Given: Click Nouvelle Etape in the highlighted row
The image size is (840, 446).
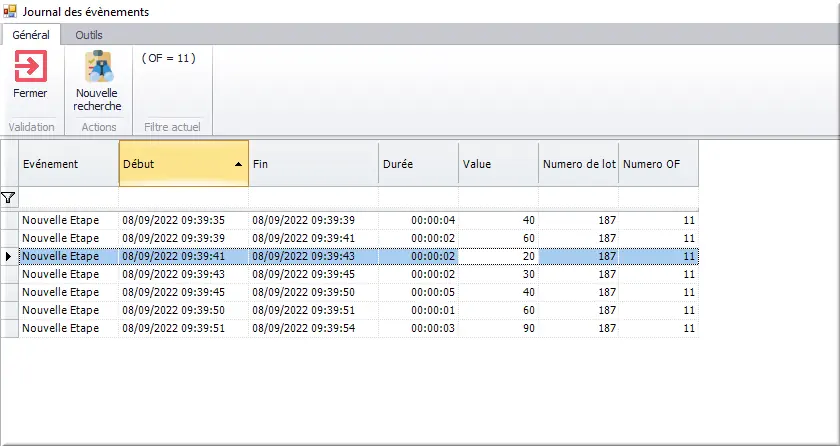Looking at the screenshot, I should (x=61, y=256).
